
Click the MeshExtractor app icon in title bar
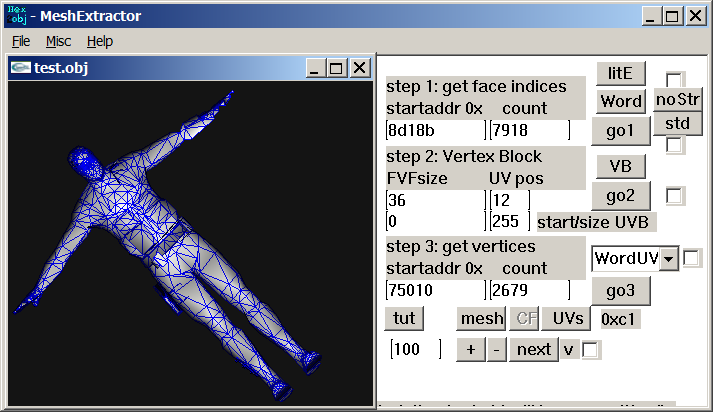pyautogui.click(x=15, y=16)
